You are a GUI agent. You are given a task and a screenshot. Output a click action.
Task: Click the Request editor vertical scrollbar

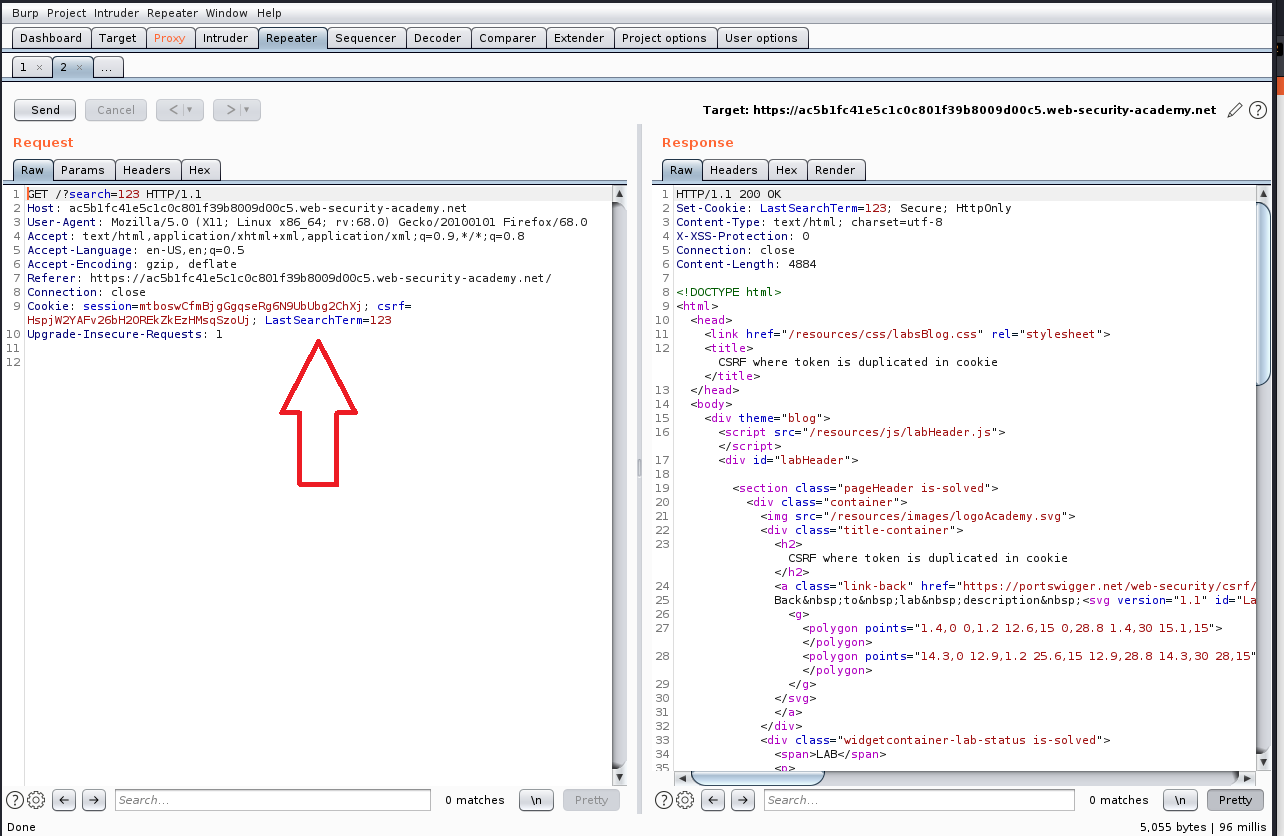(x=620, y=485)
